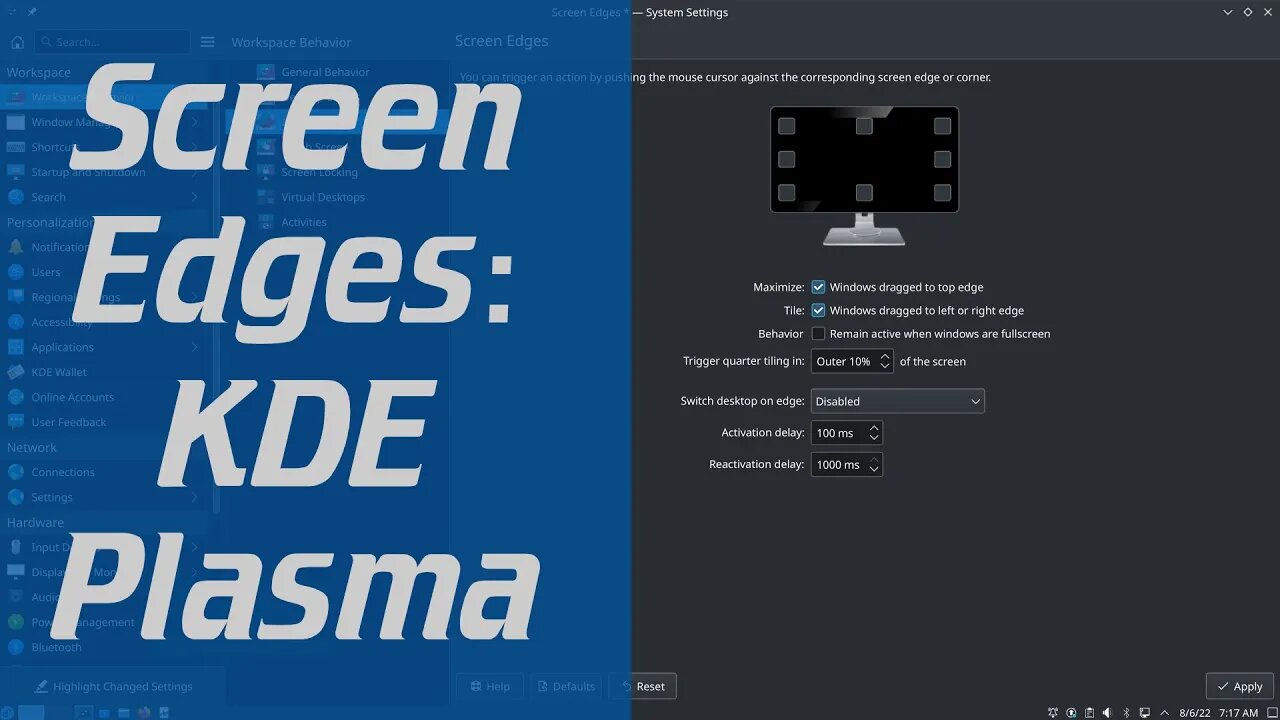This screenshot has width=1280, height=720.
Task: Open notifications bell in system tray
Action: click(x=1053, y=713)
